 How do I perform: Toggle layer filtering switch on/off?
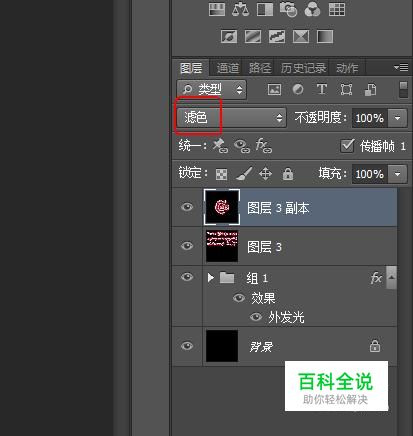click(403, 90)
